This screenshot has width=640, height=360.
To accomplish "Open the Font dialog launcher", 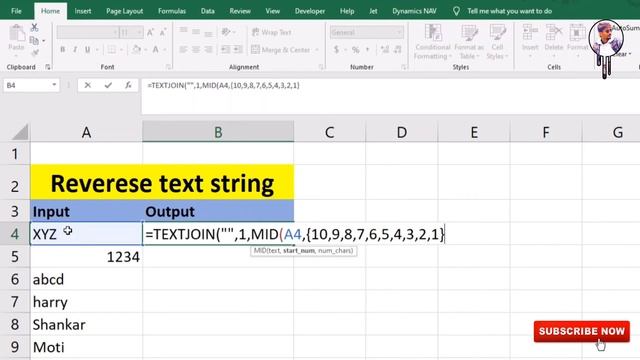I will (x=168, y=67).
